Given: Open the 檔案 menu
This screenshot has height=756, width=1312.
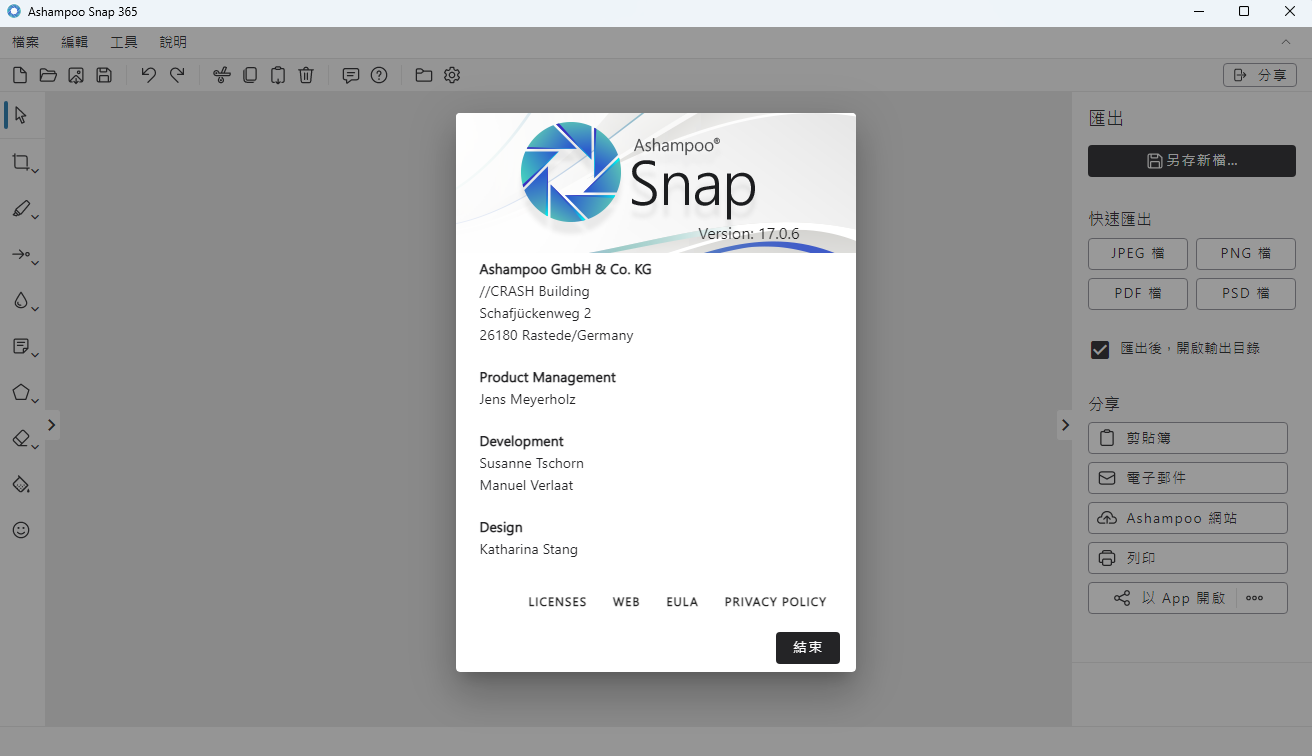Looking at the screenshot, I should tap(26, 42).
